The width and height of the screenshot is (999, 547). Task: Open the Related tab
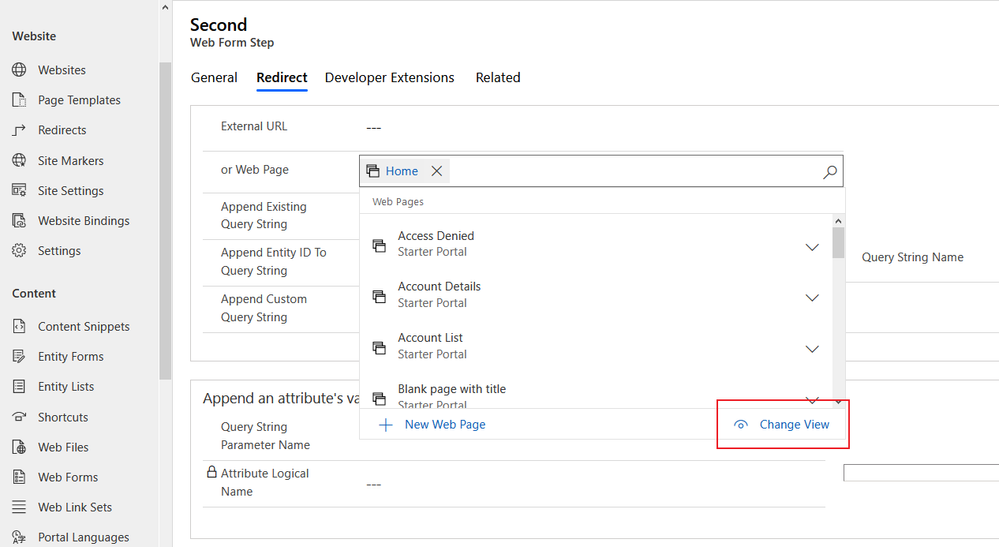pos(498,78)
